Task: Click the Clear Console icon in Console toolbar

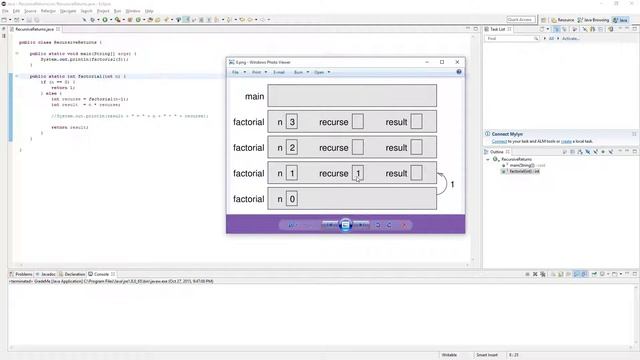Action: click(553, 274)
